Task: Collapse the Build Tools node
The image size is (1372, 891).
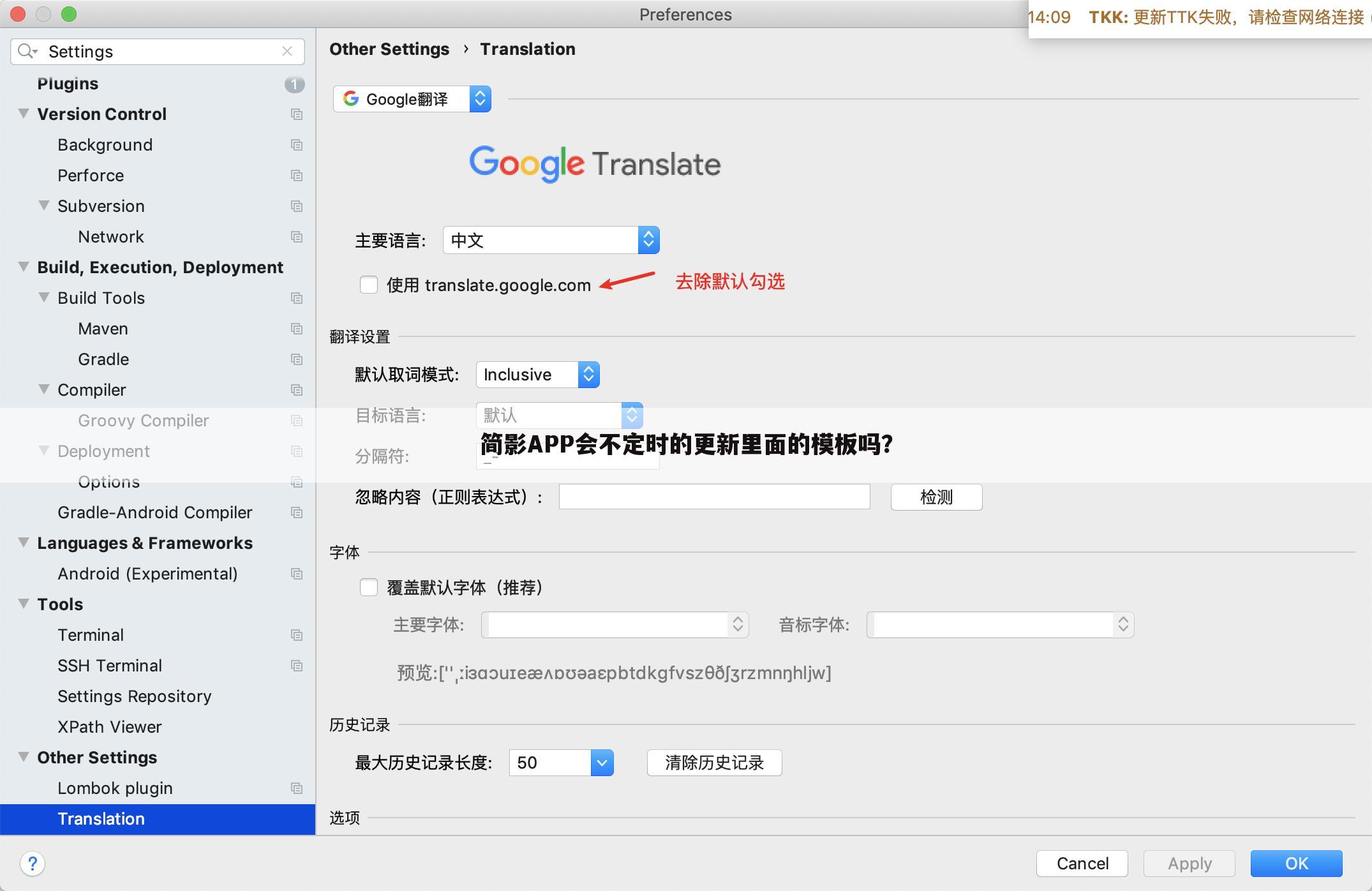Action: click(44, 297)
